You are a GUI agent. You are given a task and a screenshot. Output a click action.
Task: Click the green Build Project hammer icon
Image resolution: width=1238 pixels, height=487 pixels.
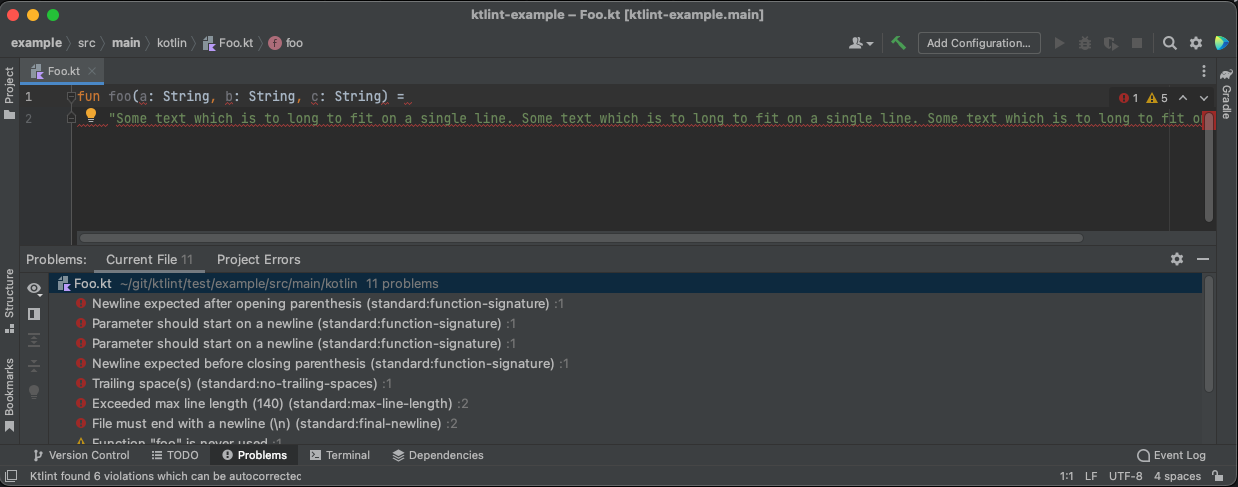coord(898,43)
